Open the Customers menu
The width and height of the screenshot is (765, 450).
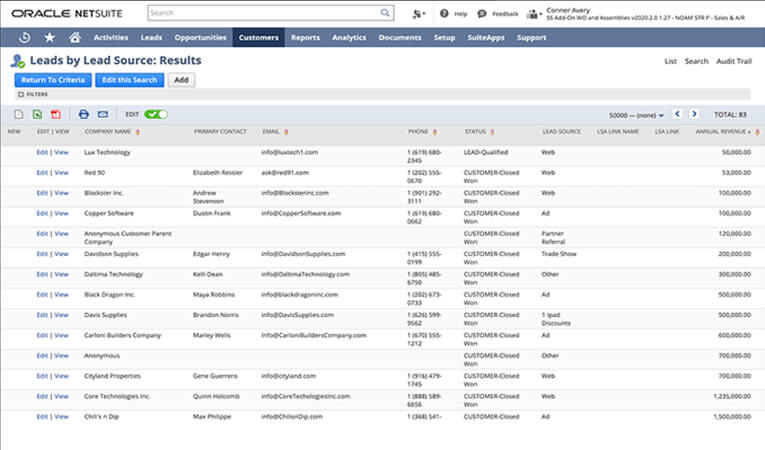point(259,38)
